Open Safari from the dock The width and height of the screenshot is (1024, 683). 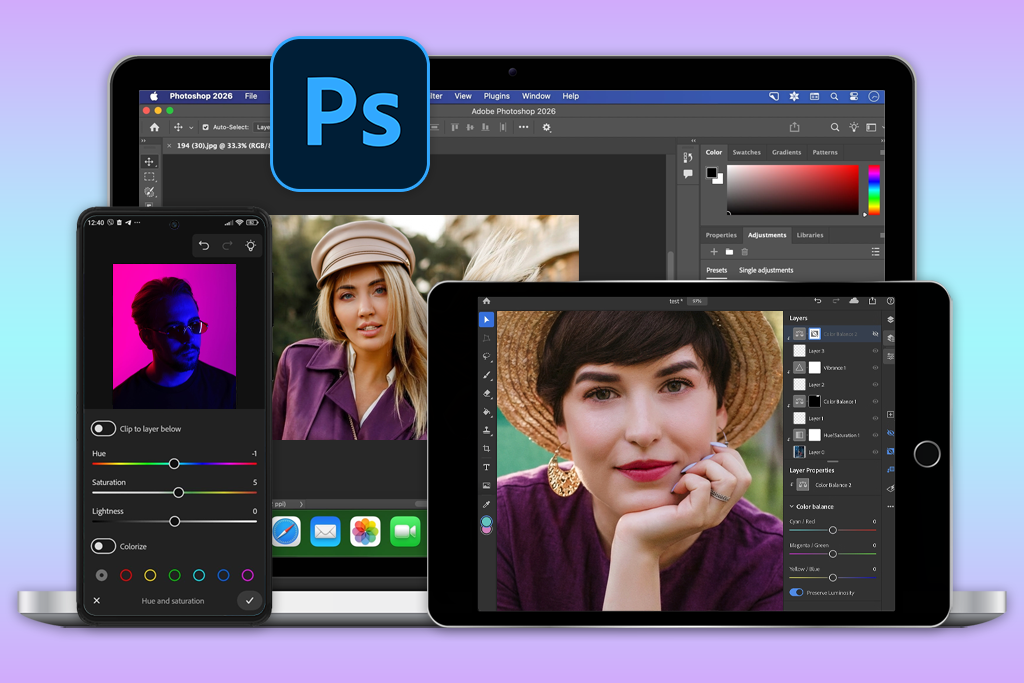[x=286, y=532]
